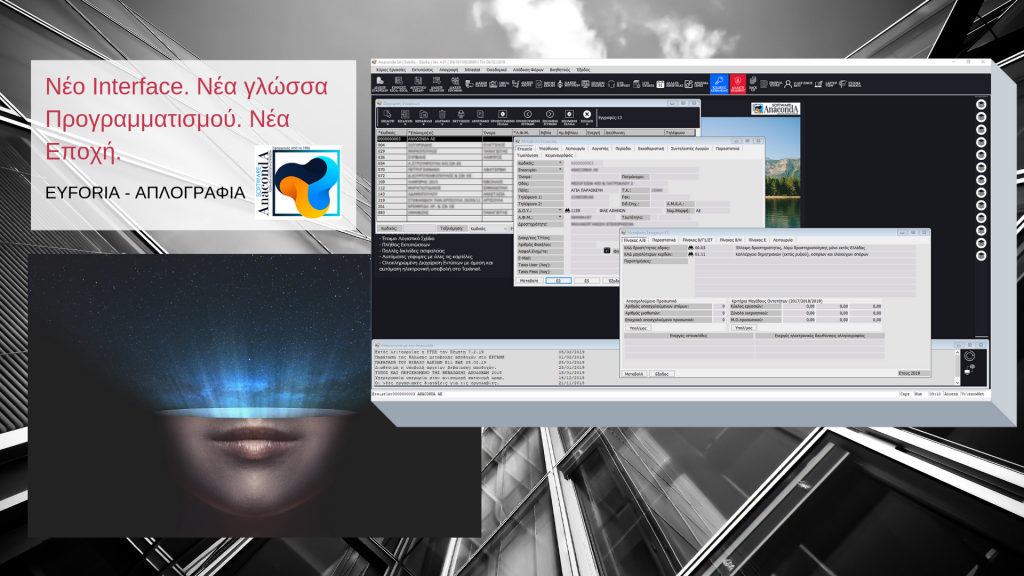Open the Intrastat menu
The width and height of the screenshot is (1024, 576).
click(472, 69)
